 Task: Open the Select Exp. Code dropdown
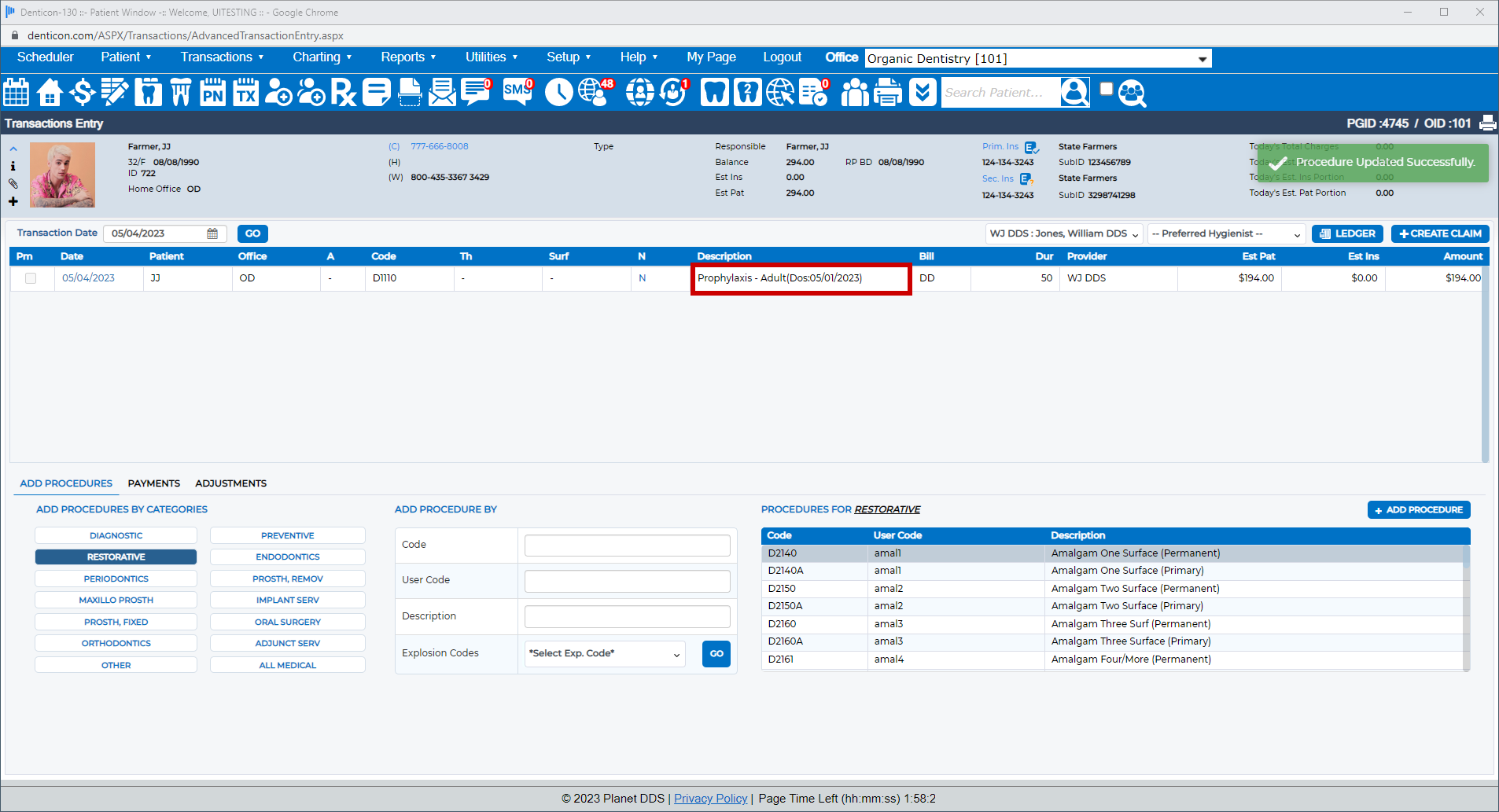(604, 654)
